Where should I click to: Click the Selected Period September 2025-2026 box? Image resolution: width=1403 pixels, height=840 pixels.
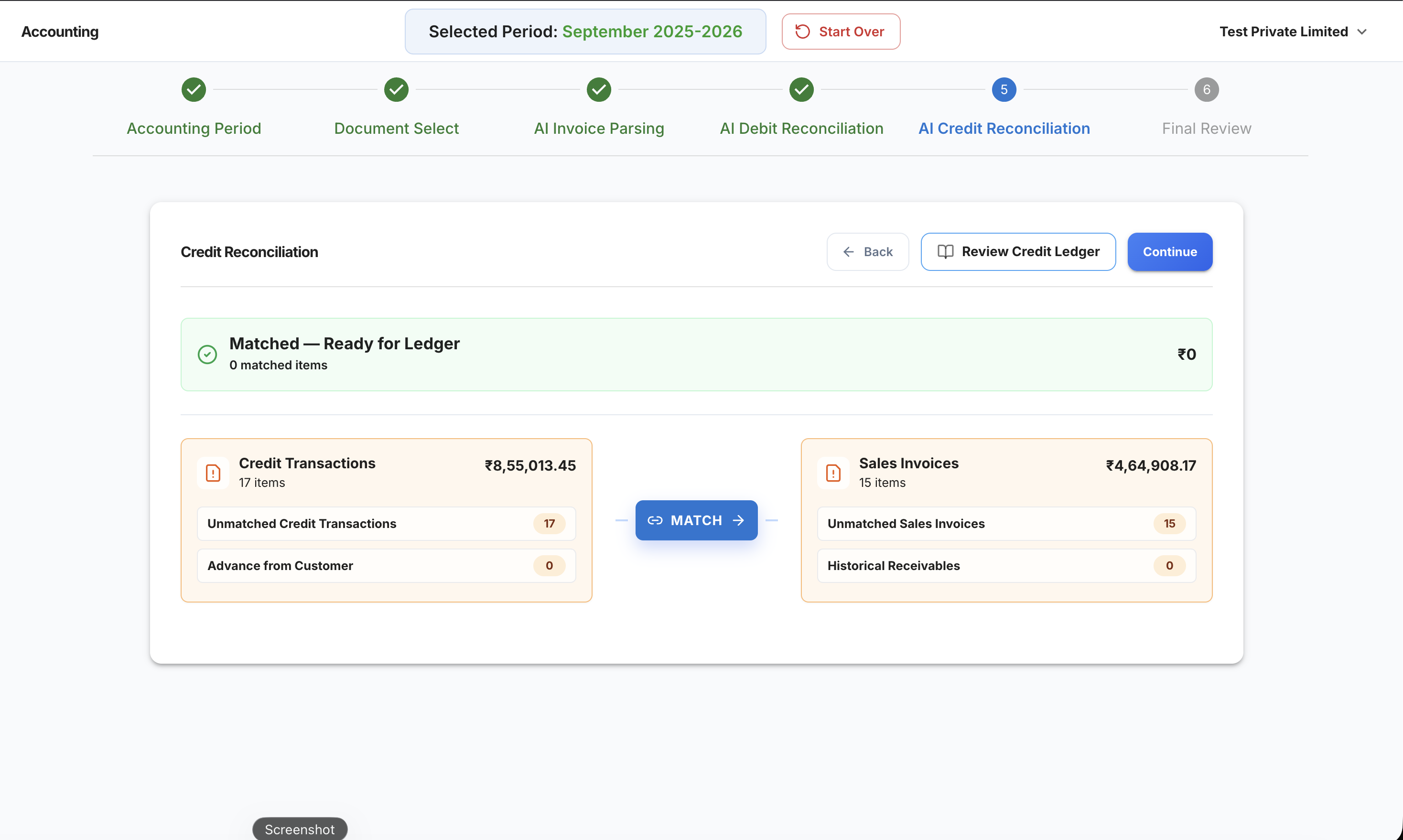click(585, 32)
